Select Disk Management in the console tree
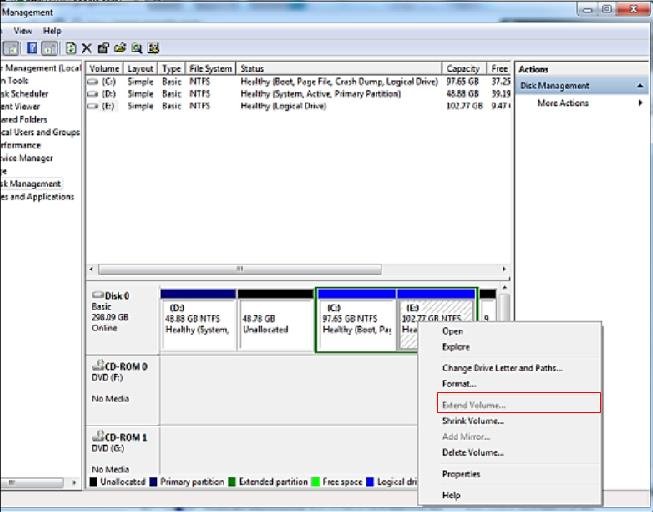The height and width of the screenshot is (512, 653). (30, 184)
